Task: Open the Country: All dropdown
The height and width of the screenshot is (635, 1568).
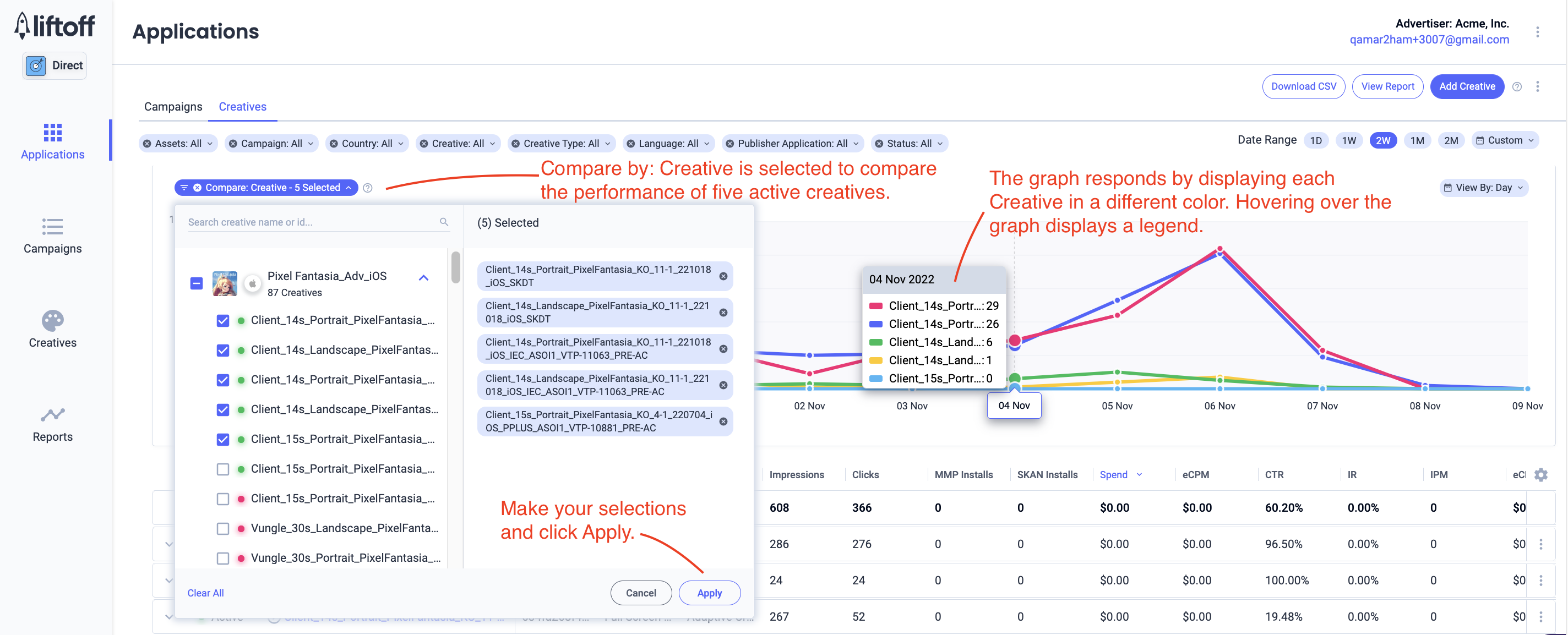Action: [367, 144]
